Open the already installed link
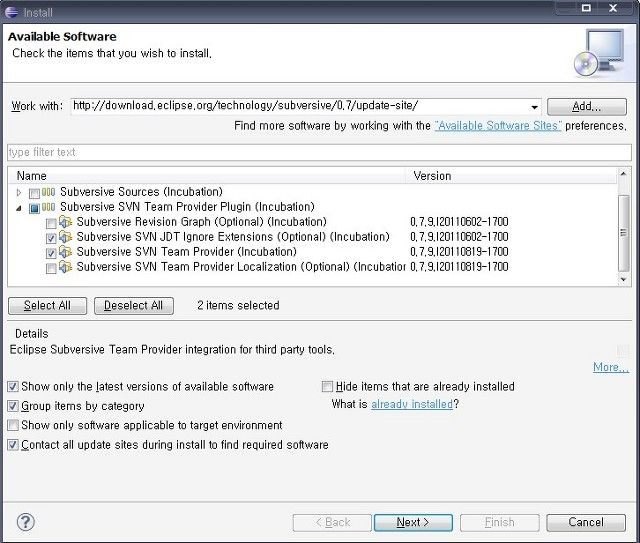The image size is (640, 543). tap(412, 404)
